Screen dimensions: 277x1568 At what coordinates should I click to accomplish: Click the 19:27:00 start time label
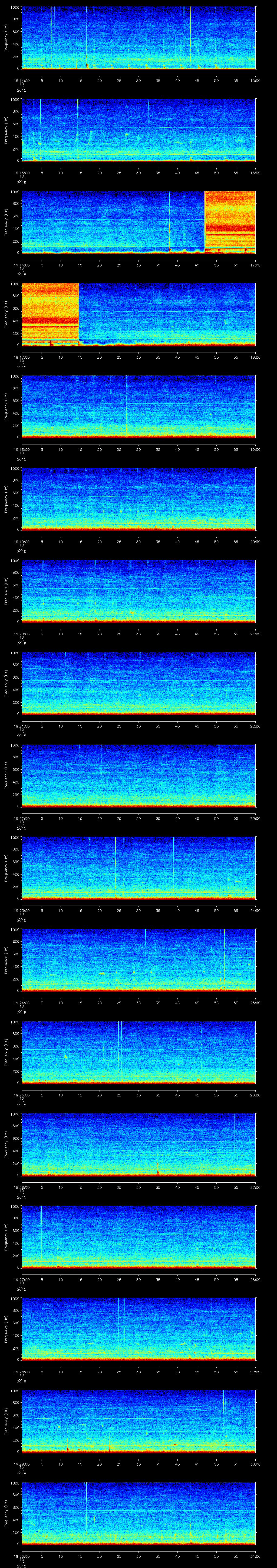coord(21,1279)
